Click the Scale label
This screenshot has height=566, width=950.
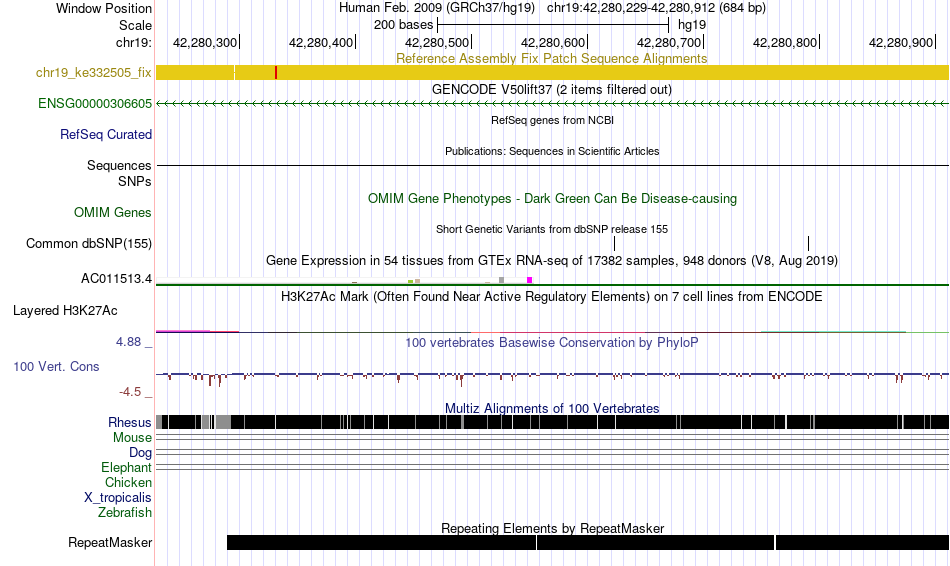[x=135, y=25]
